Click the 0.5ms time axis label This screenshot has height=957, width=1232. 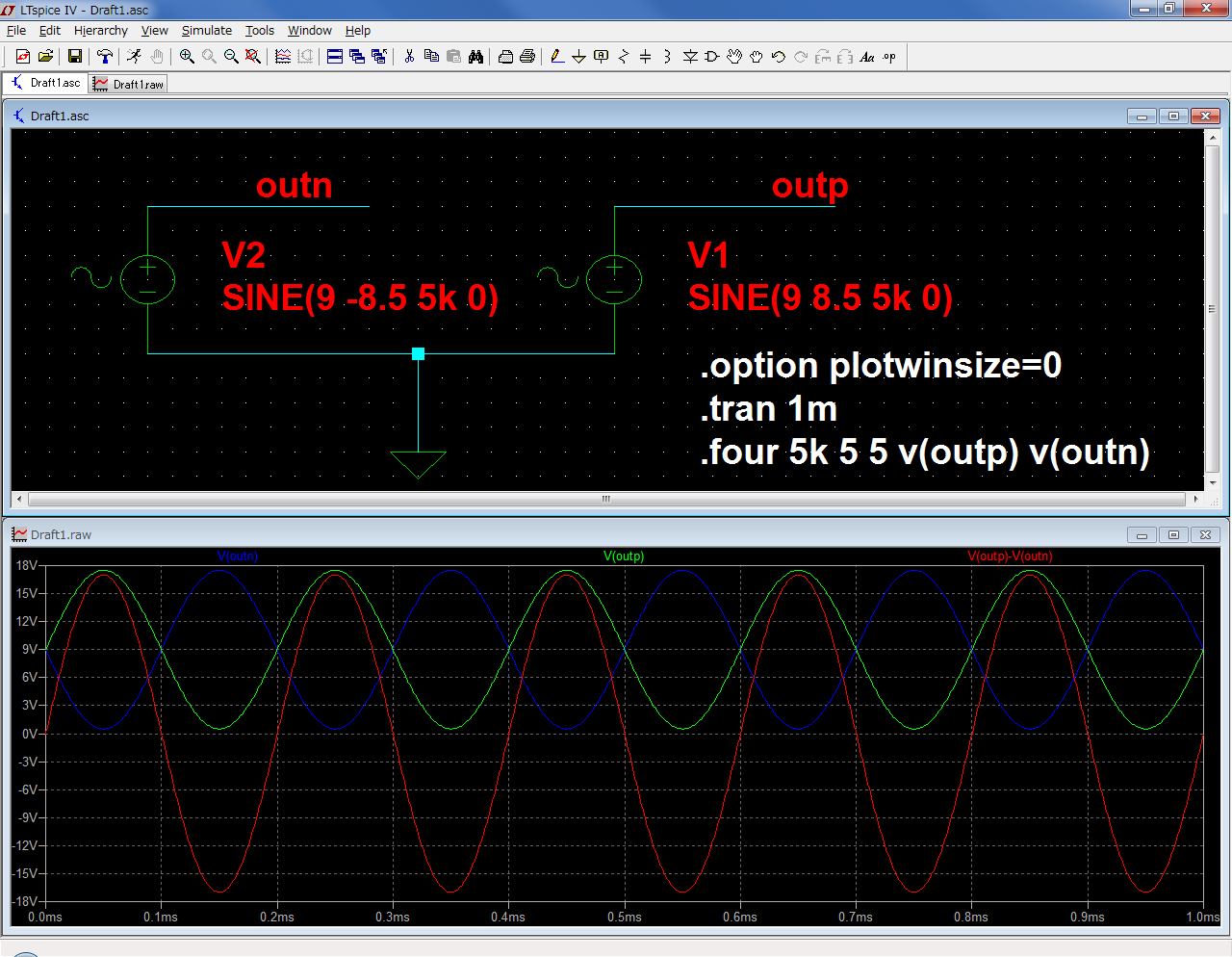click(x=624, y=917)
